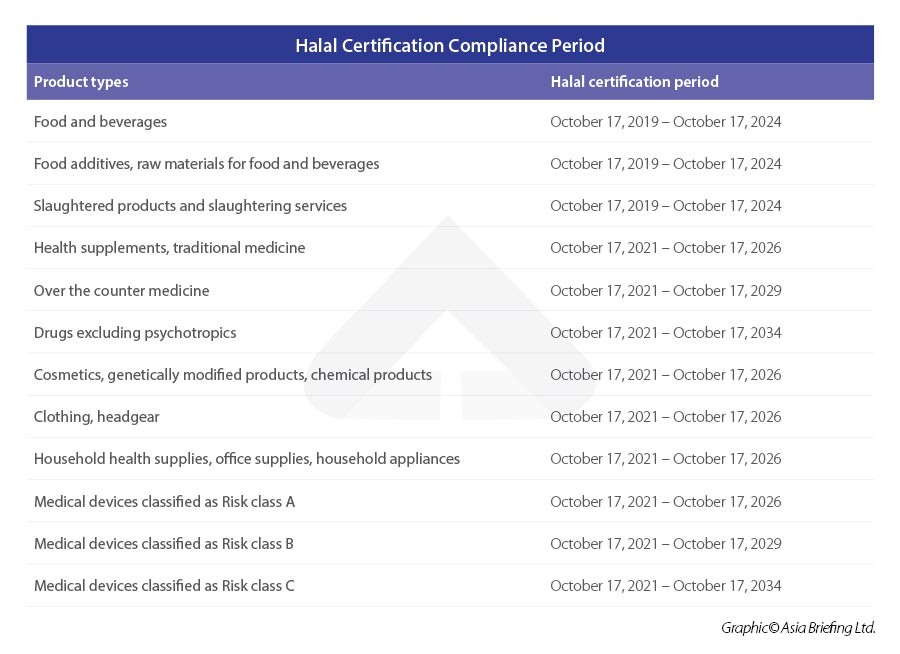Screen dimensions: 900x654
Task: Click 'Medical devices classified as Risk class A'
Action: pyautogui.click(x=164, y=502)
